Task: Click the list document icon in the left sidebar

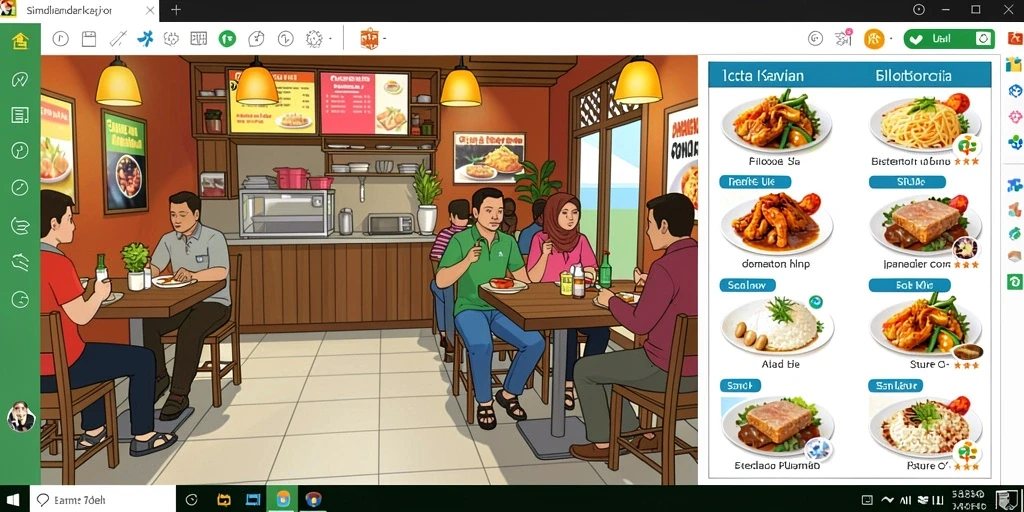Action: 20,116
